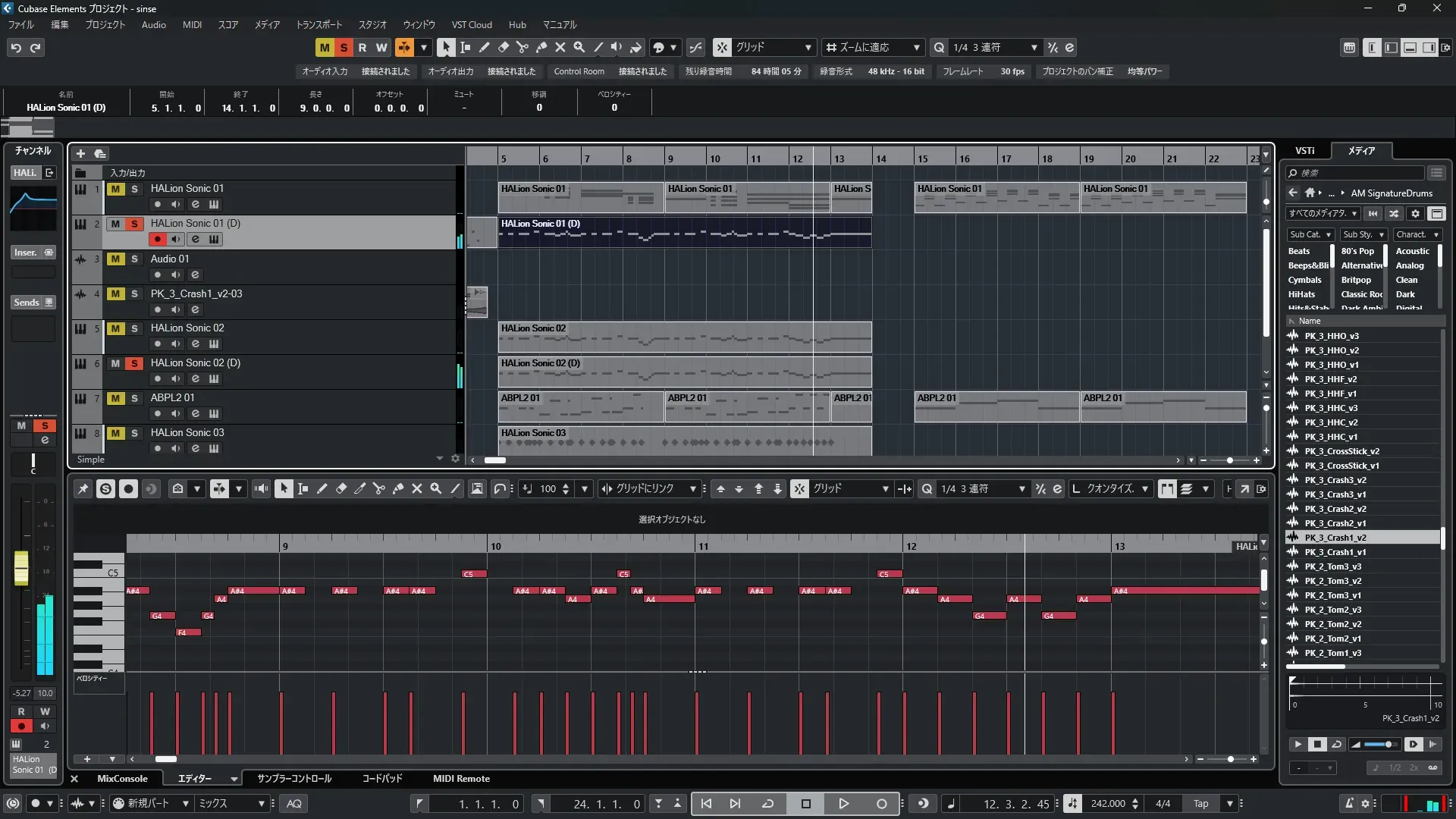Click the Tap tempo button
Screen dimensions: 1456x819
tap(1200, 804)
